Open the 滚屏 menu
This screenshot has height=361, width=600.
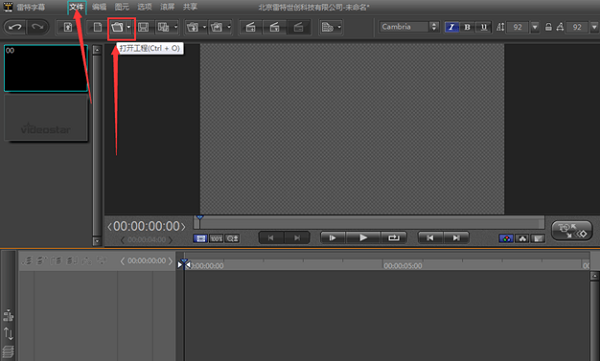click(167, 7)
